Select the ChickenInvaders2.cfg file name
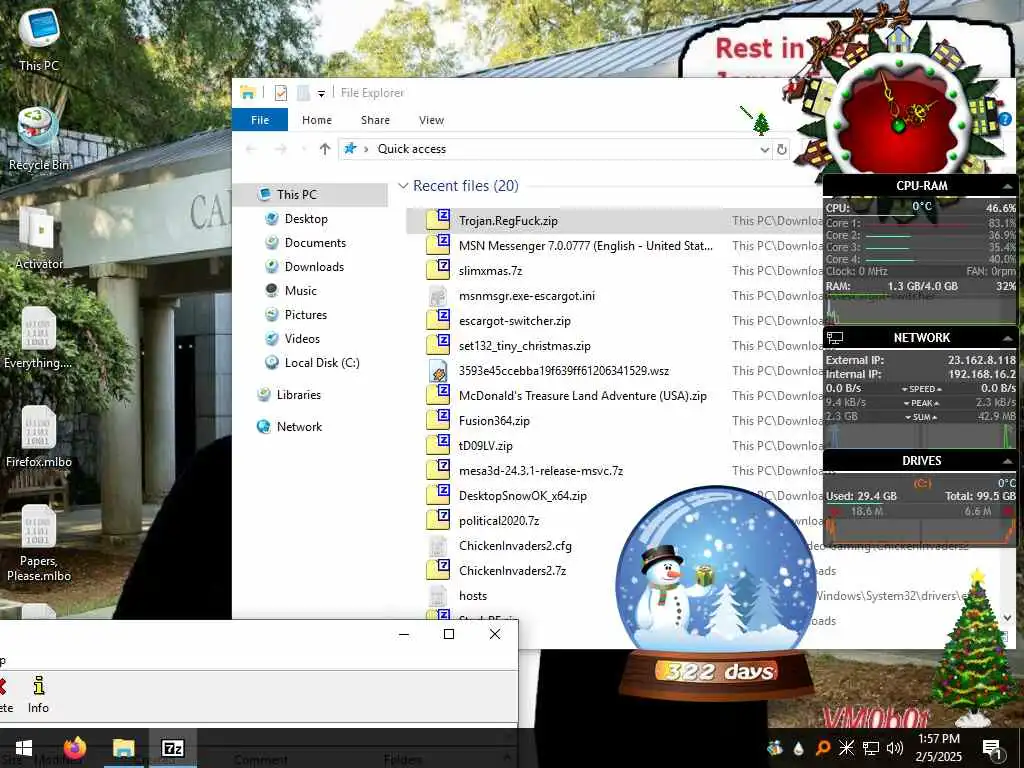1024x768 pixels. click(515, 545)
